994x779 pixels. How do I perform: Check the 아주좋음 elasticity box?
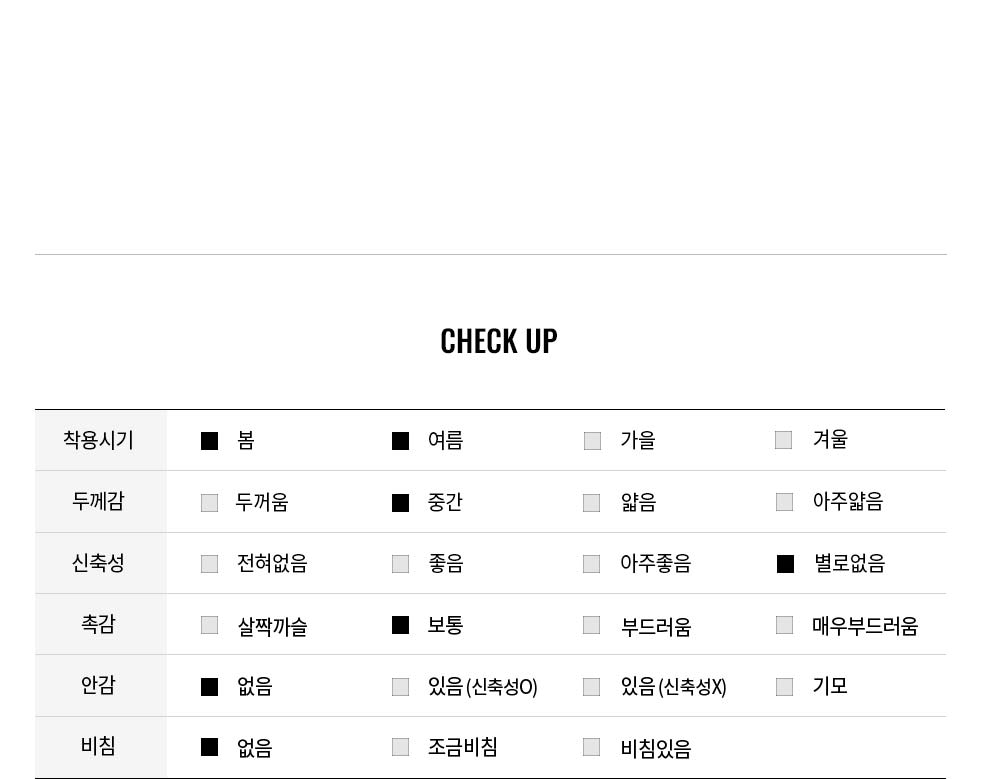click(x=591, y=563)
